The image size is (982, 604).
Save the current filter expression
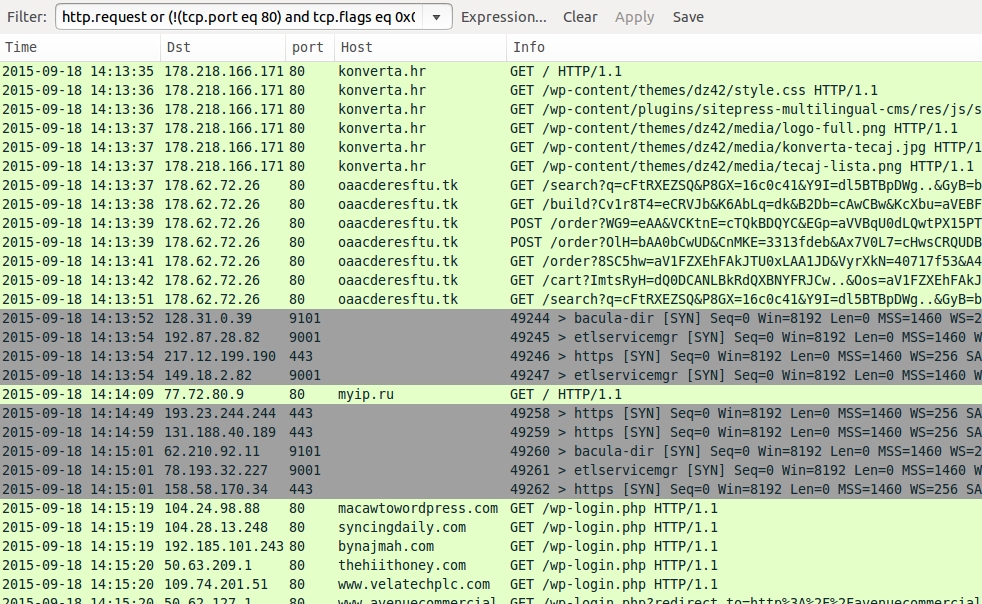click(x=688, y=17)
